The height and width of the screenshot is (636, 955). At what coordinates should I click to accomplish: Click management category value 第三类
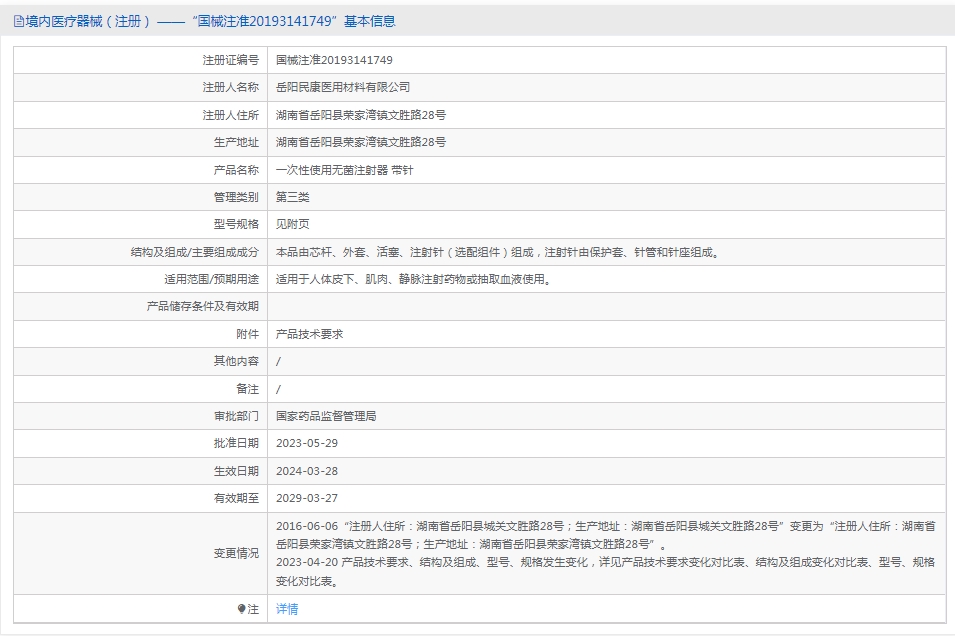[x=293, y=197]
